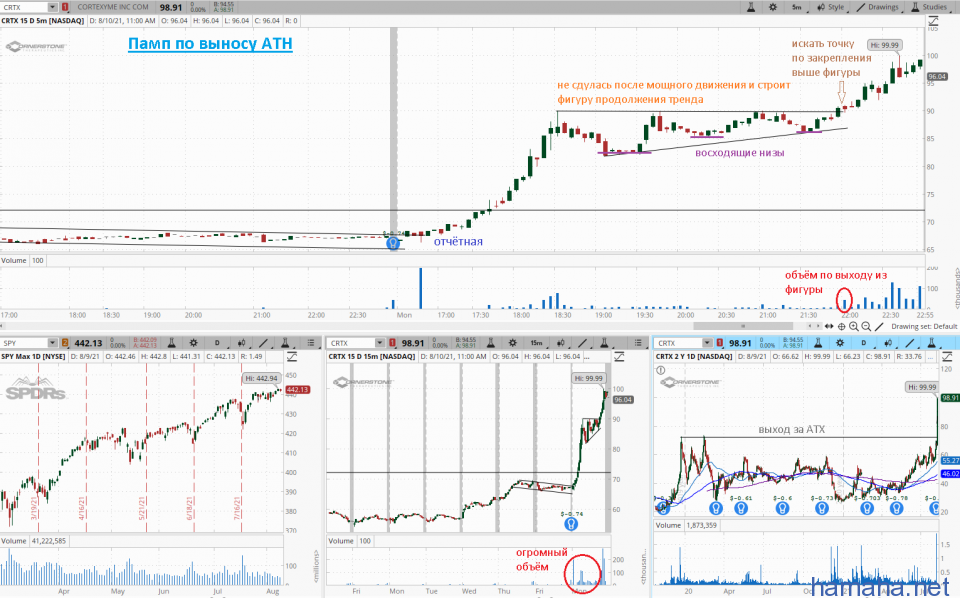The height and width of the screenshot is (598, 960).
Task: Click the zoom out magnifier
Action: click(x=866, y=326)
